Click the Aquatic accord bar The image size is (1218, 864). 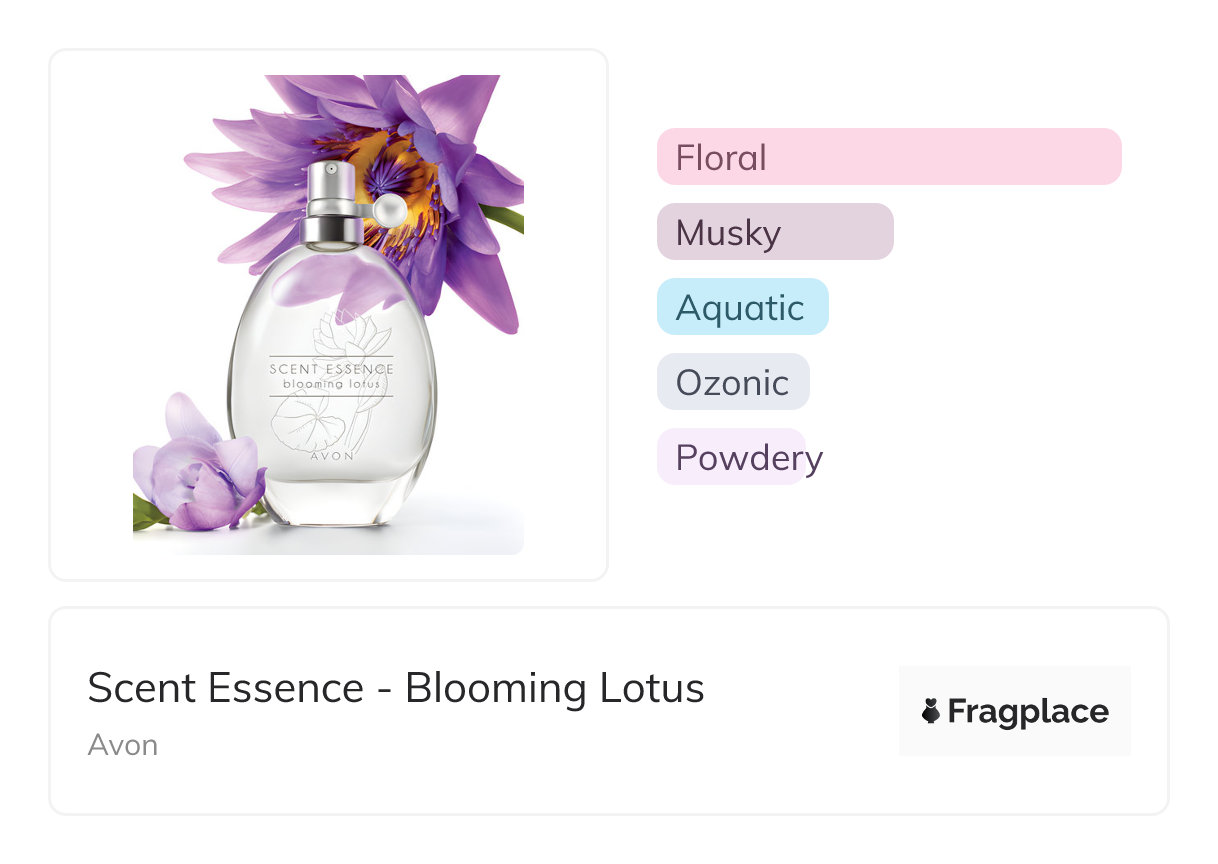[x=742, y=307]
